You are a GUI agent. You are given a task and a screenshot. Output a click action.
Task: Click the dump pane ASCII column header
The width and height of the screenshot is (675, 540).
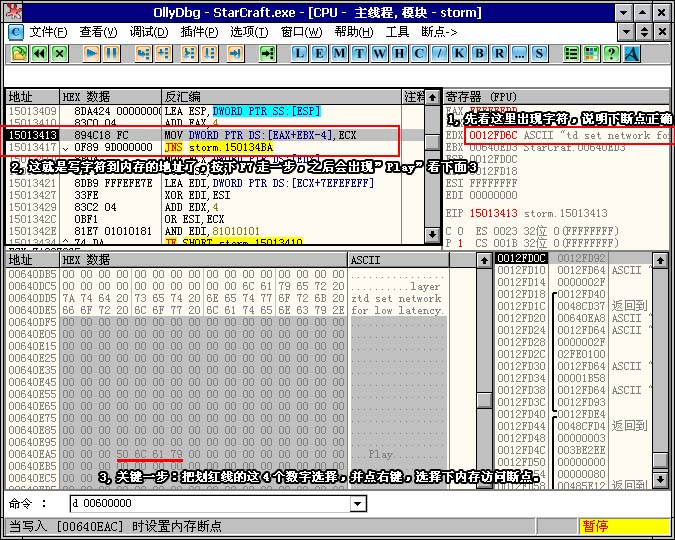[x=398, y=260]
